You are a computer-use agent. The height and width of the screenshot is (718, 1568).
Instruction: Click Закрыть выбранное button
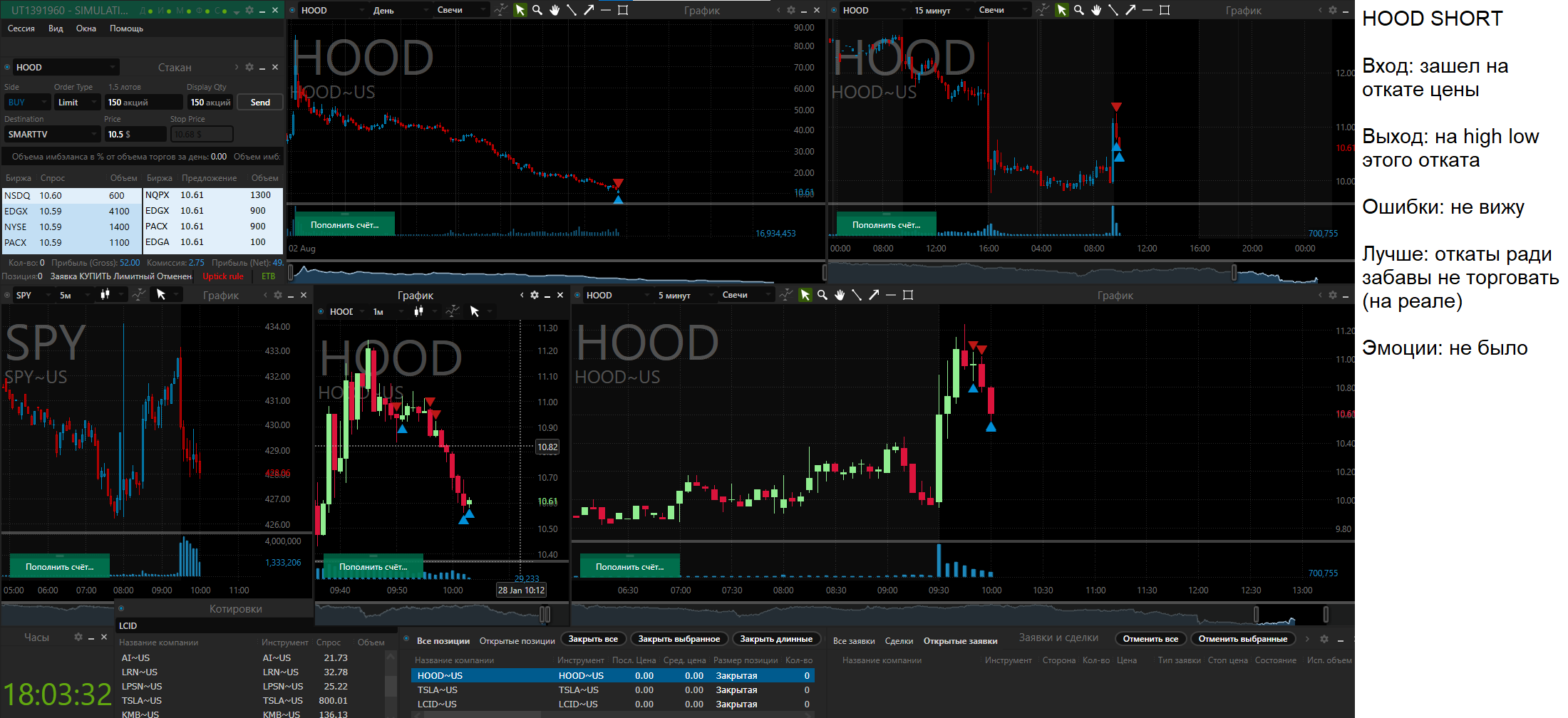(679, 639)
